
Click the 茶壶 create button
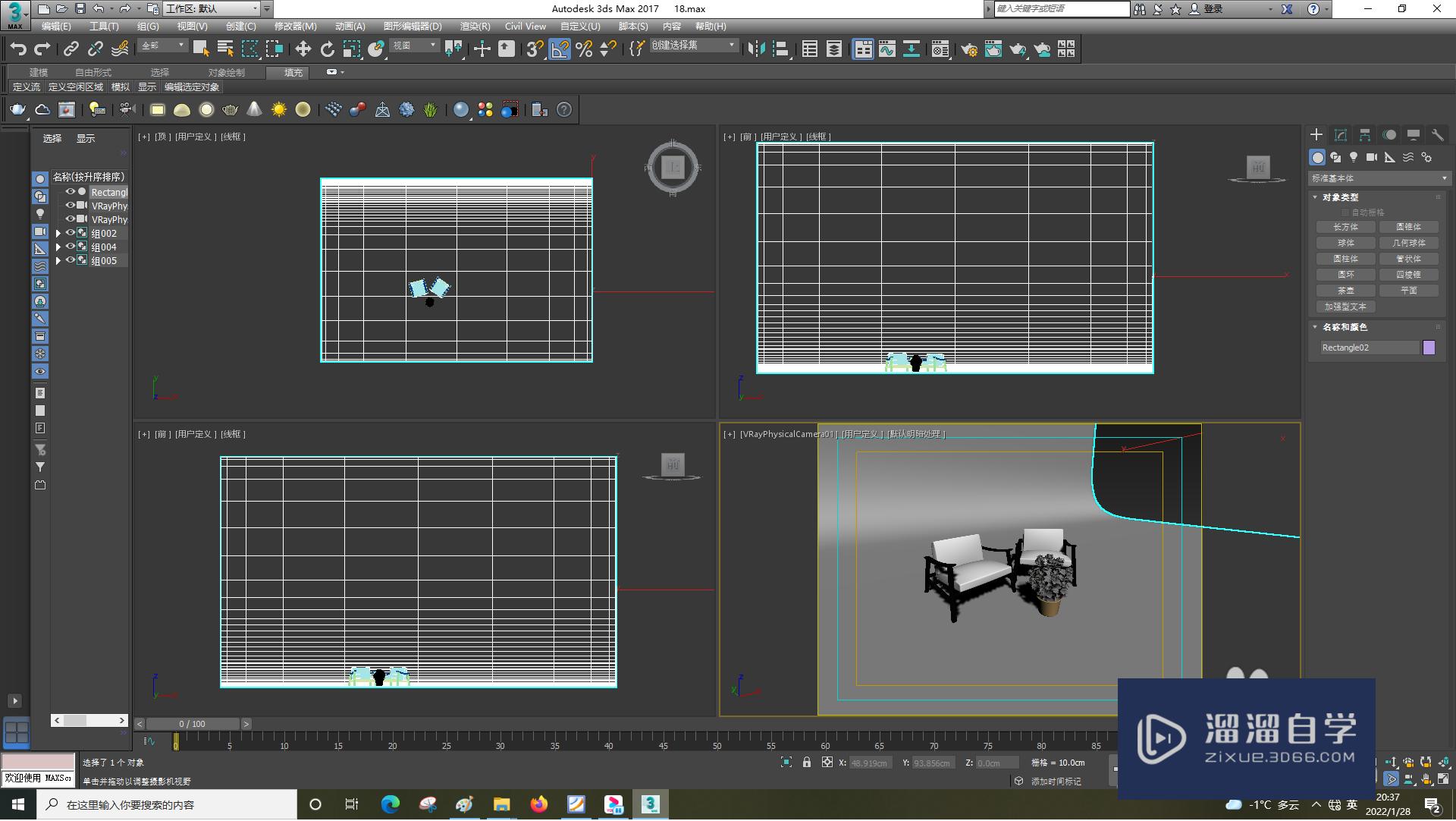click(1345, 291)
